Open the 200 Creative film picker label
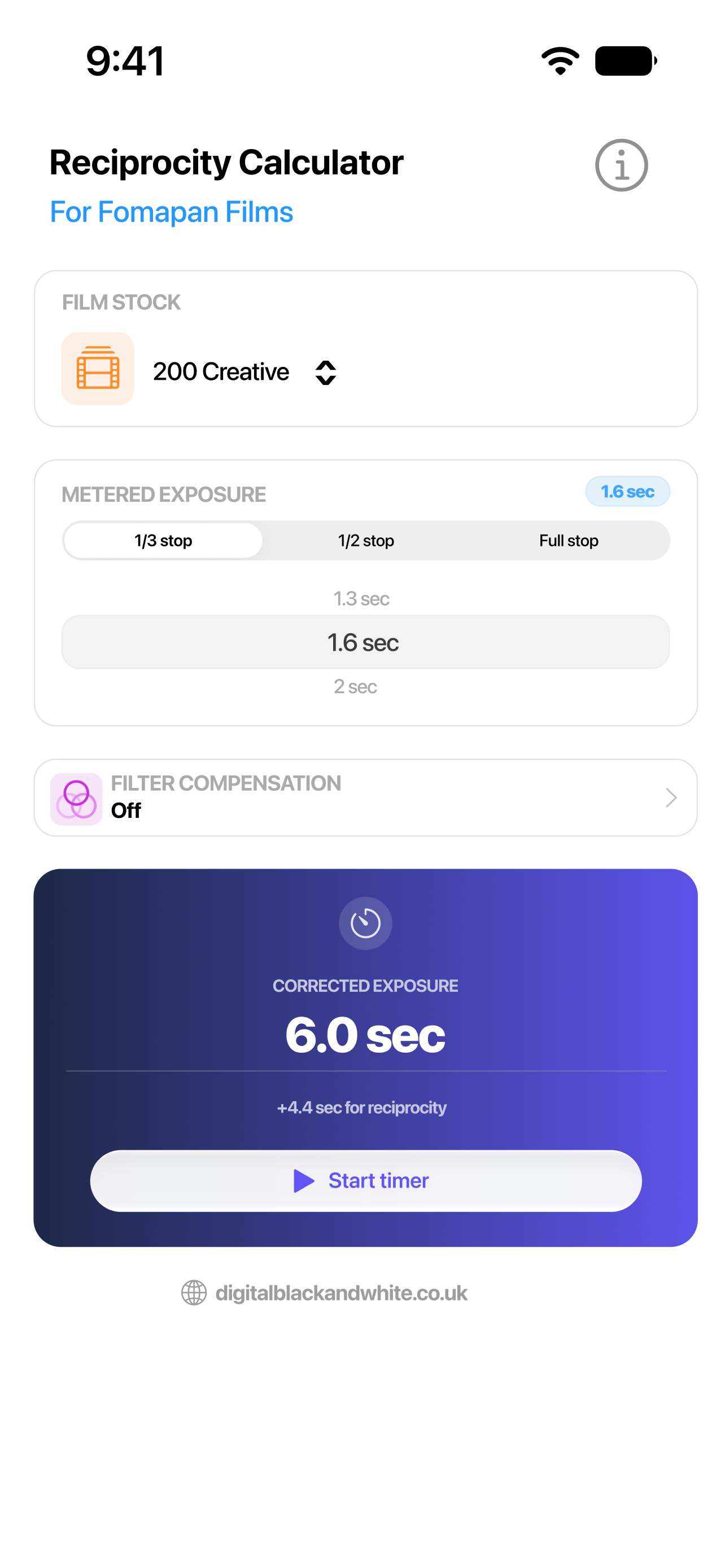 point(221,371)
